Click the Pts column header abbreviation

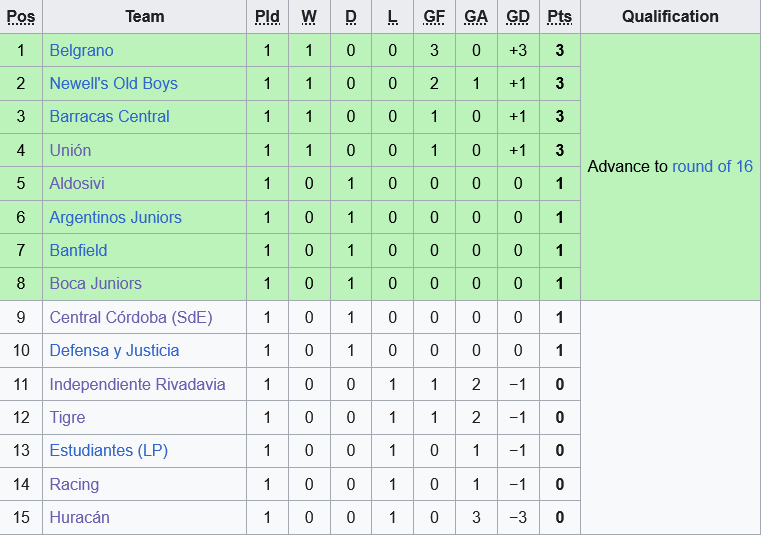560,16
